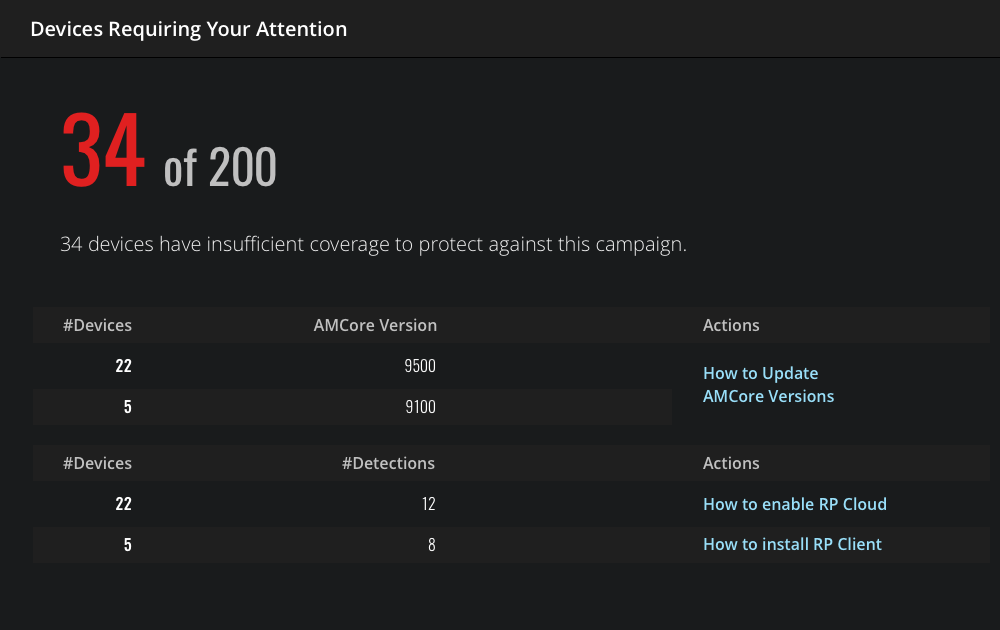Select Actions header in the AMCore table
This screenshot has width=1000, height=630.
pos(731,325)
